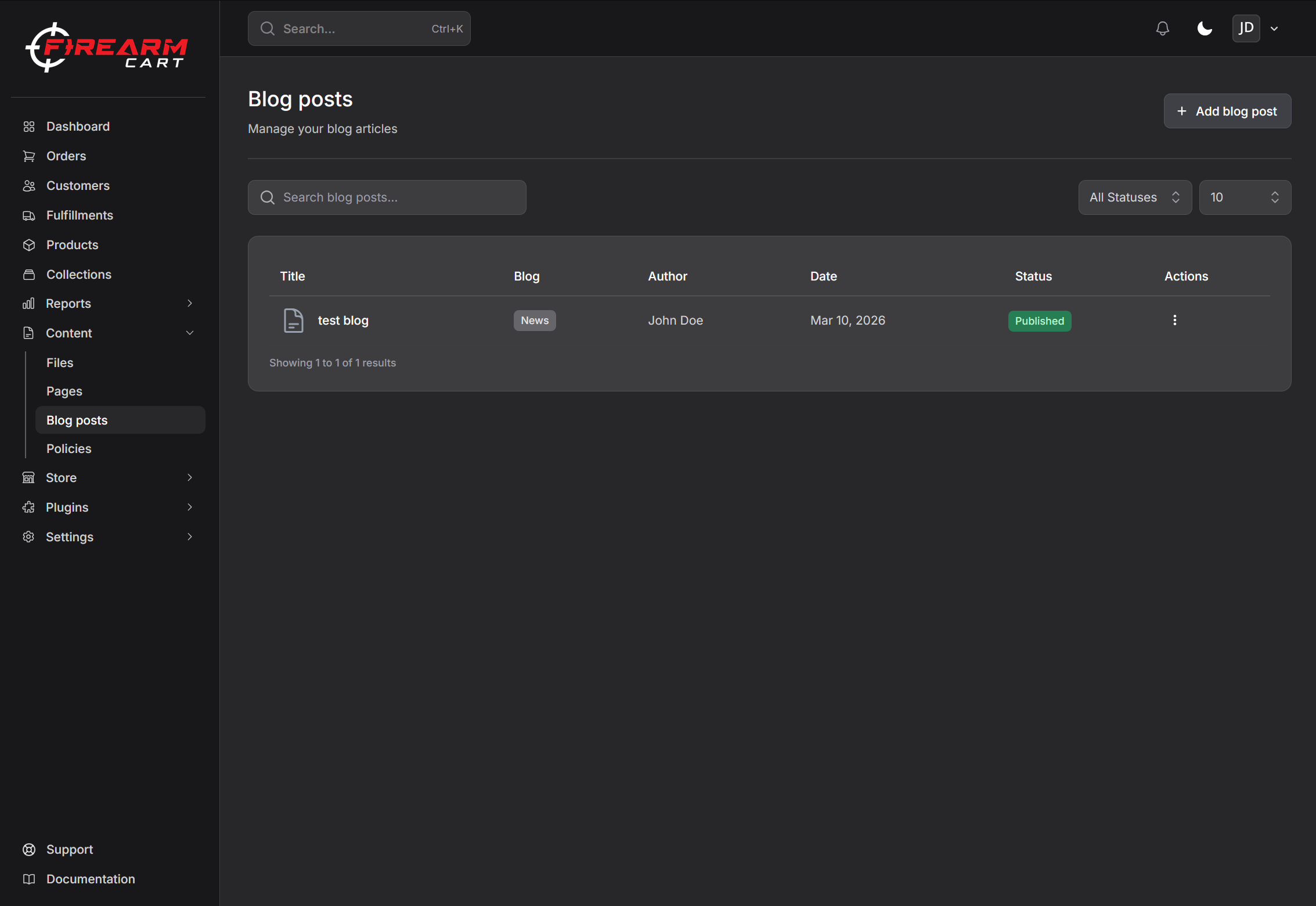Click the Store storefront icon
The height and width of the screenshot is (906, 1316).
(x=28, y=478)
